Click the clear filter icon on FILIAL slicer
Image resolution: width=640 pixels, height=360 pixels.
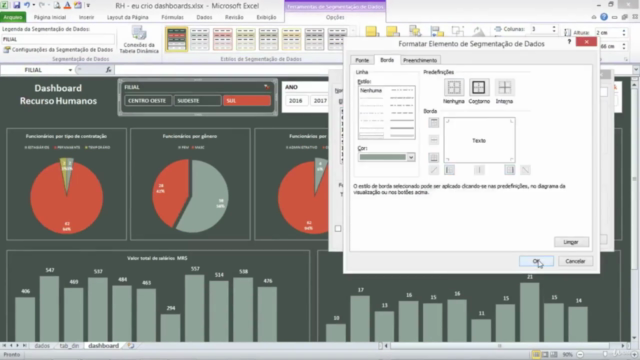pos(267,87)
